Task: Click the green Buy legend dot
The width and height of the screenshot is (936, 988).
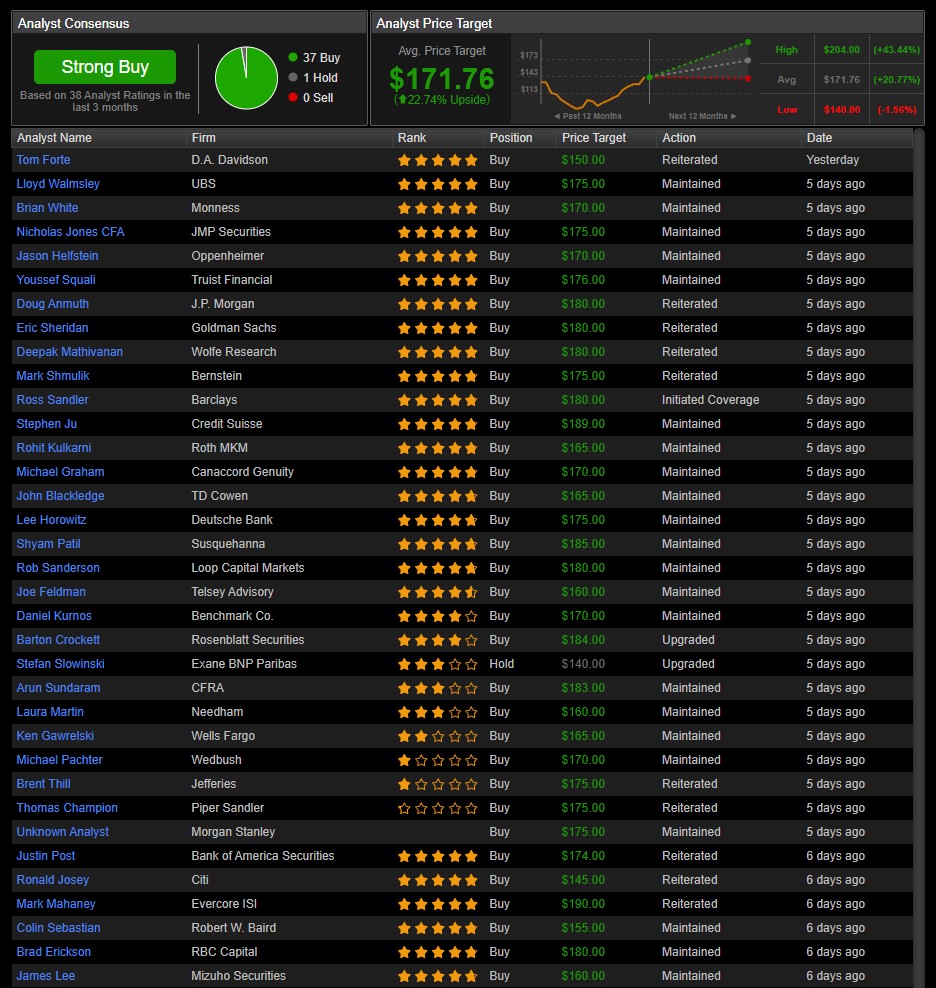Action: [x=292, y=57]
